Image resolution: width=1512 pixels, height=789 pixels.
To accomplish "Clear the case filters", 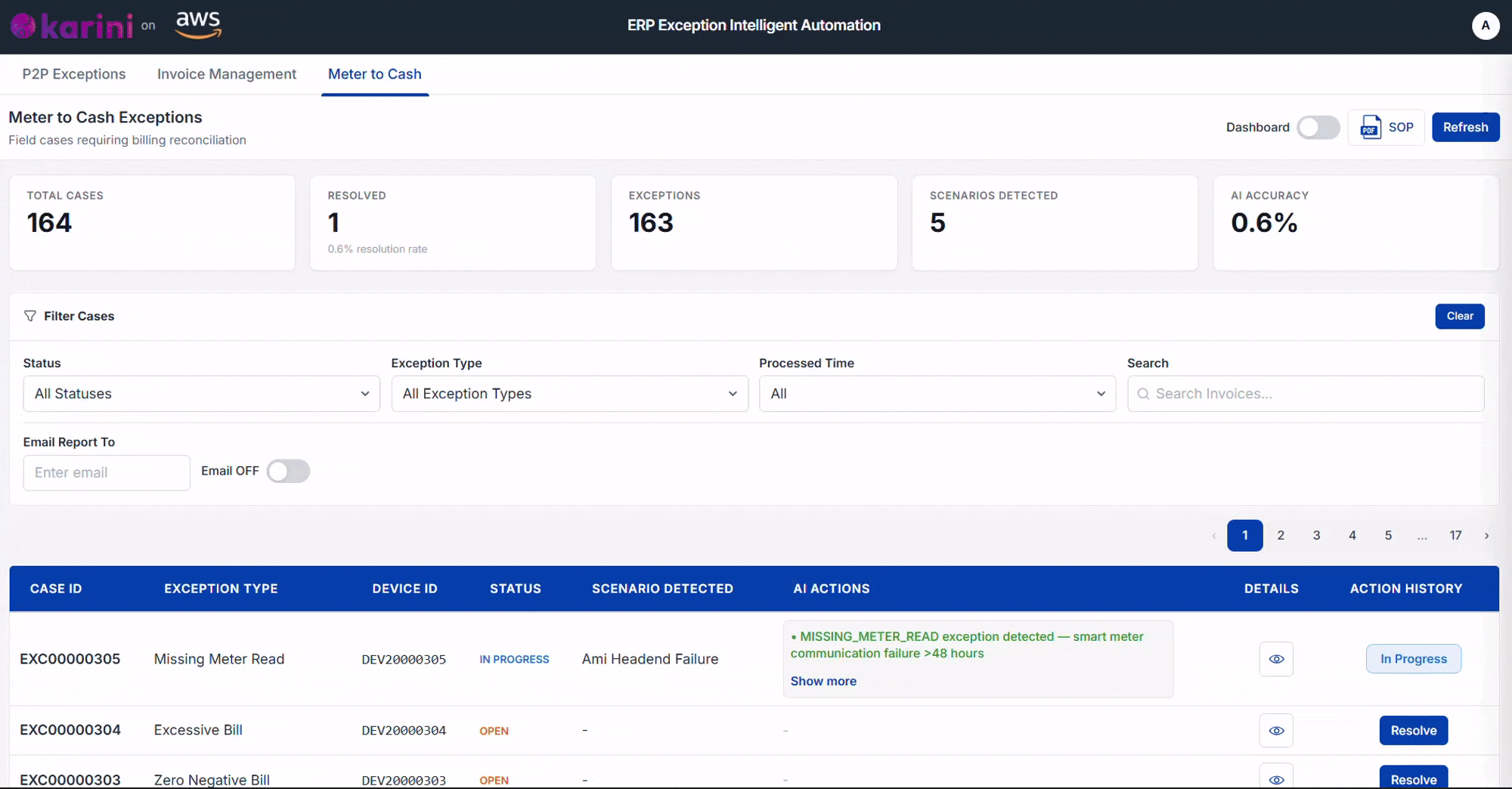I will (1460, 316).
